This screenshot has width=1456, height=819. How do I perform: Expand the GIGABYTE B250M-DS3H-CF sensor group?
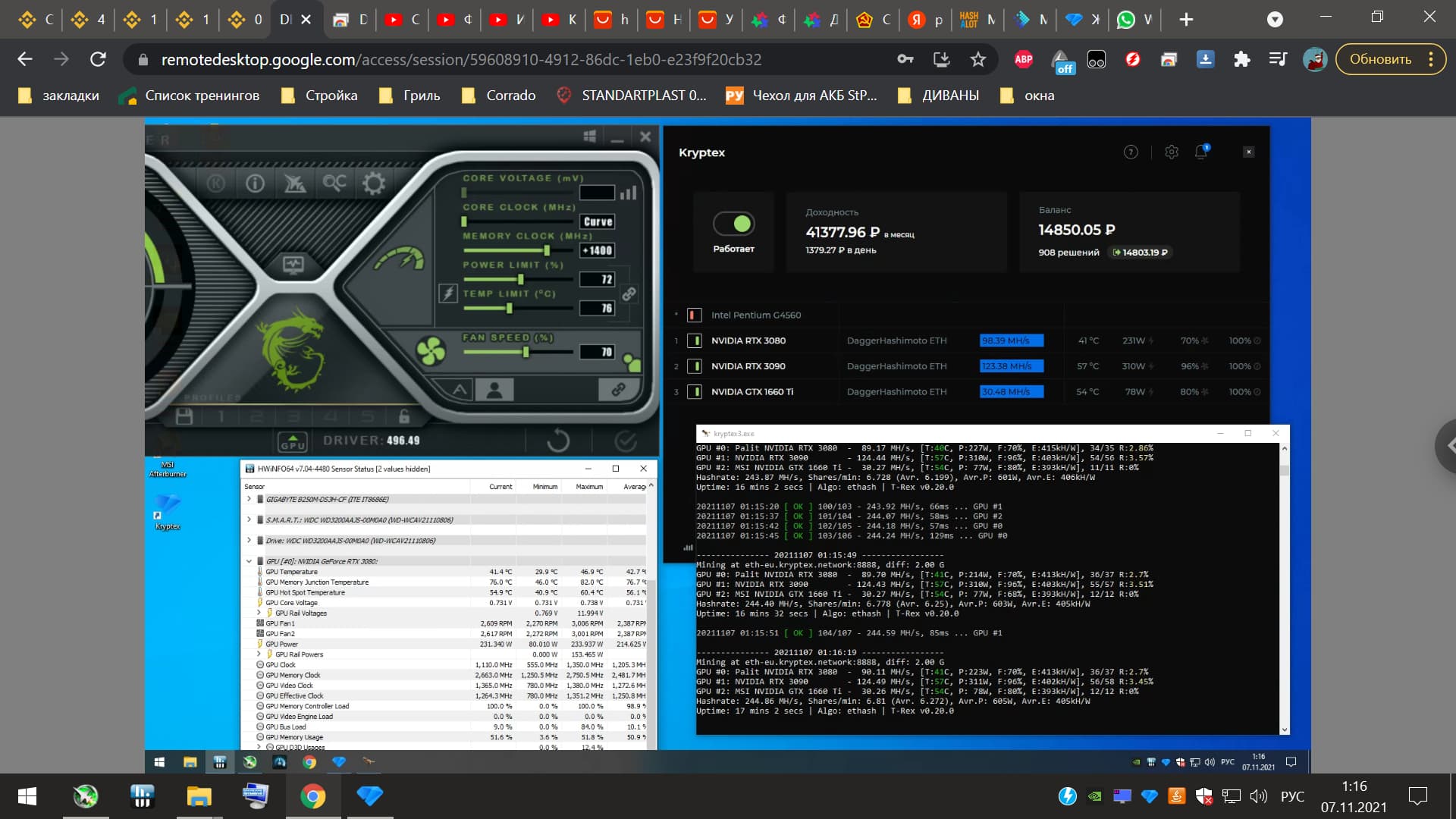249,499
